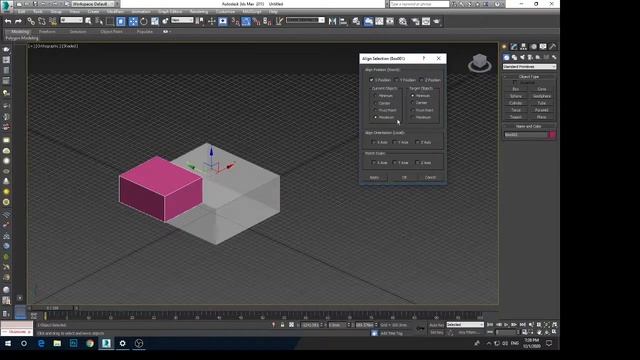Select the Shapes category icon
This screenshot has height=360, width=640.
click(514, 57)
